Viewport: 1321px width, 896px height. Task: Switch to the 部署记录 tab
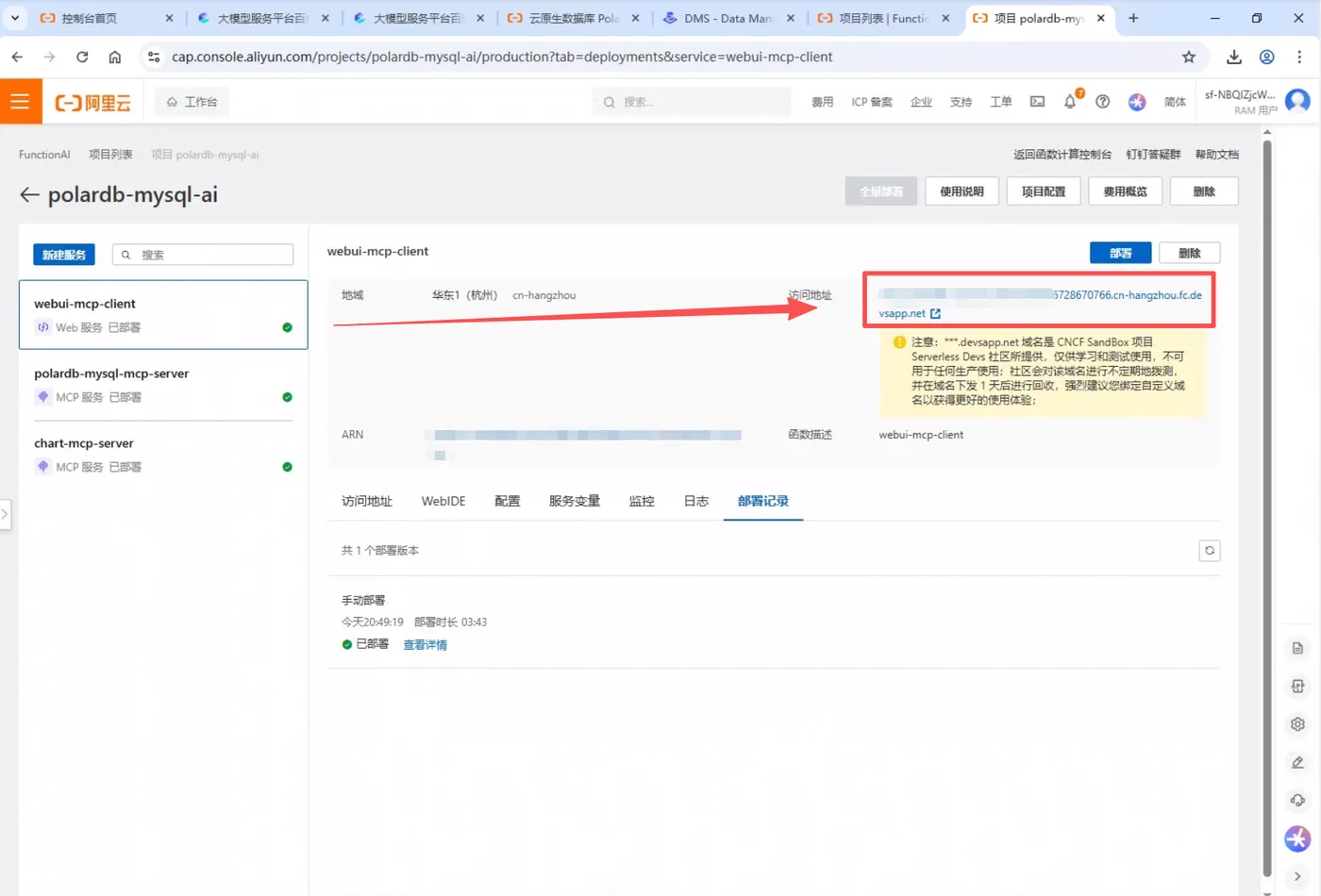[x=763, y=501]
